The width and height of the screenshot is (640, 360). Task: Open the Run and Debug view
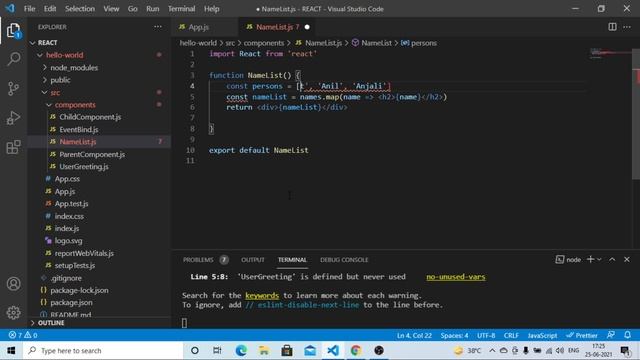[13, 118]
